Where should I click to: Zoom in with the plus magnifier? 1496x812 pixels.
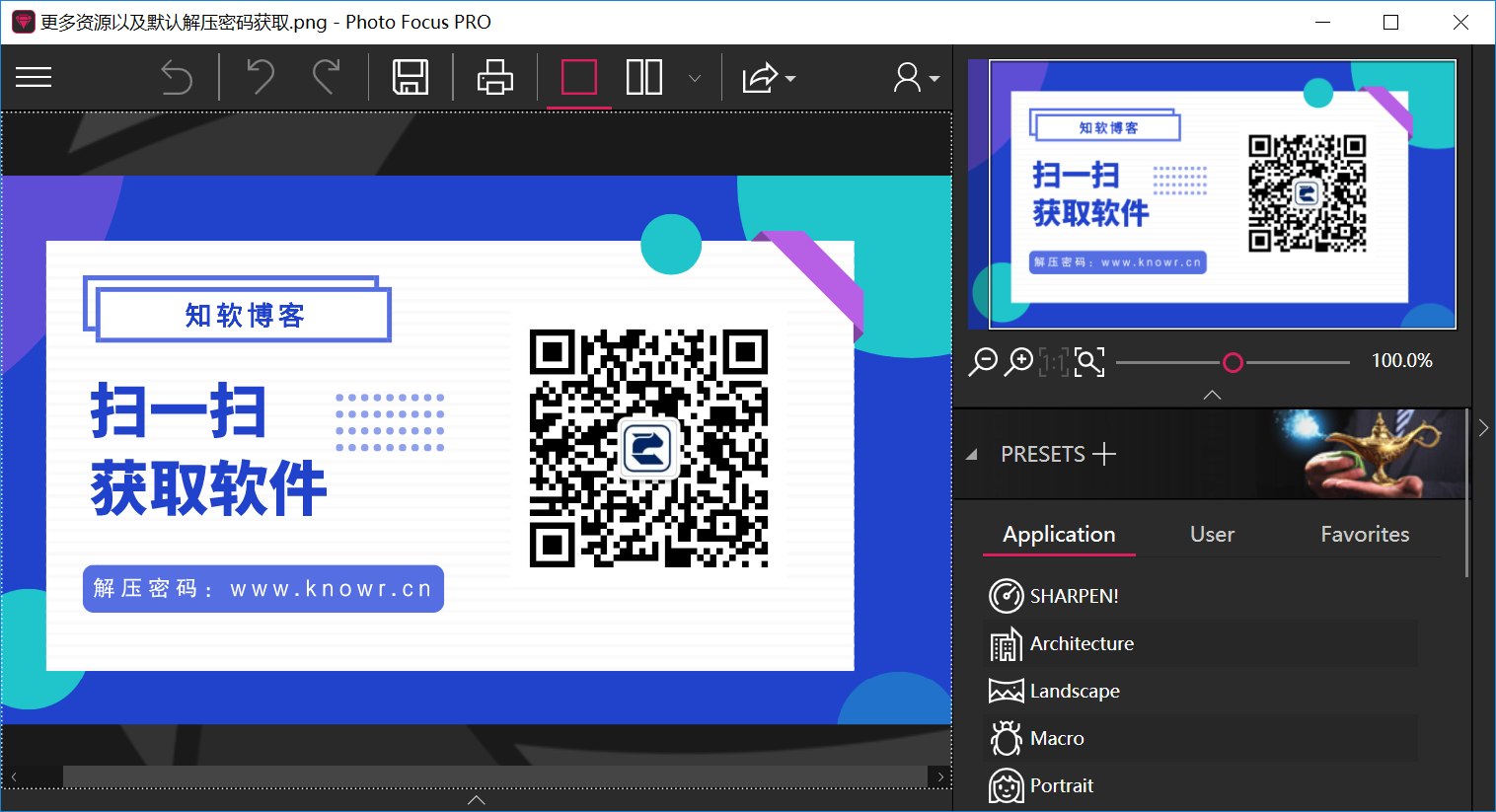1018,362
